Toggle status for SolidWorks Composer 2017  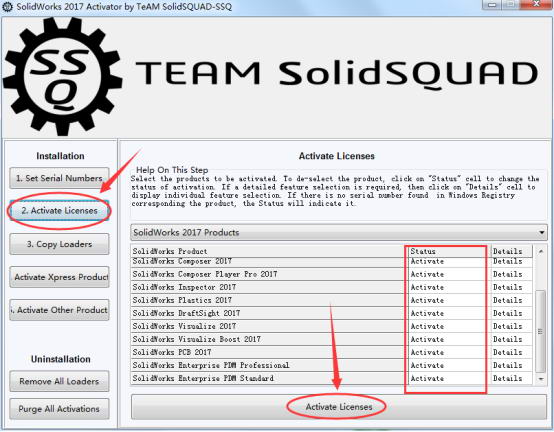[x=449, y=262]
